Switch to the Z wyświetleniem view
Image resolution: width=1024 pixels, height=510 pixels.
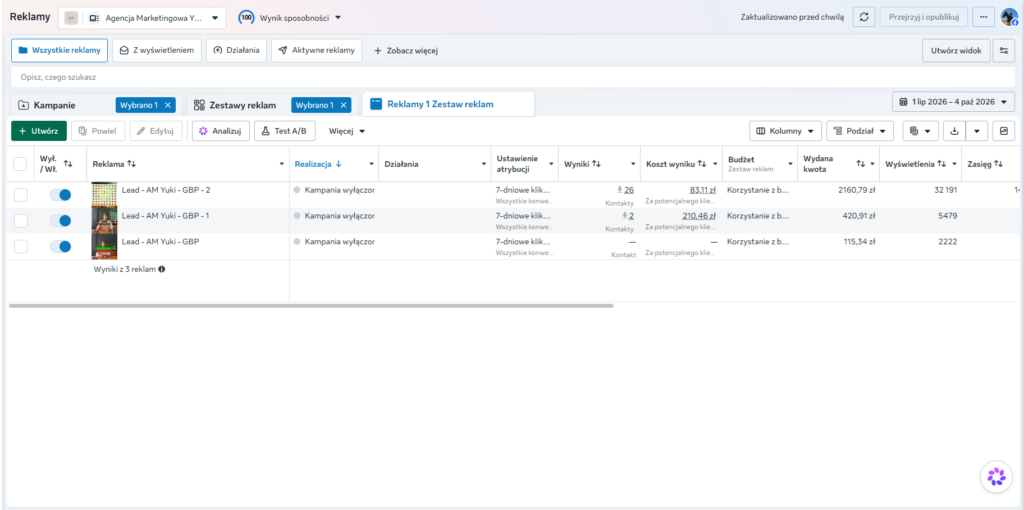pos(157,50)
